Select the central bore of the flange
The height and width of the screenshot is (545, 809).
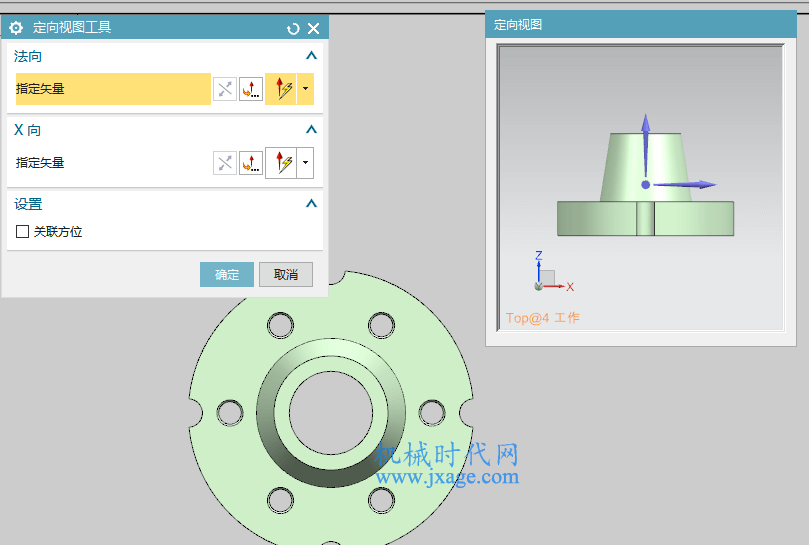[x=331, y=413]
